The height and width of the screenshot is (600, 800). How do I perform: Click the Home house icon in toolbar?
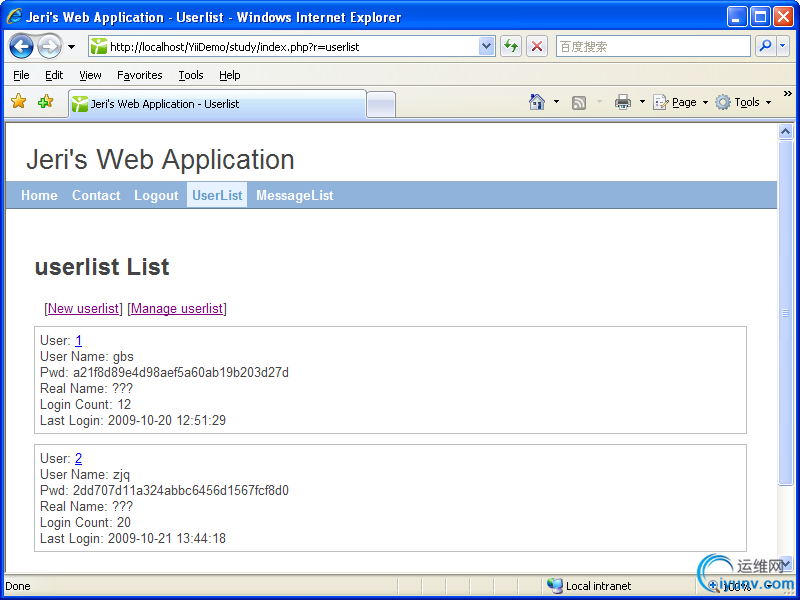(x=537, y=102)
